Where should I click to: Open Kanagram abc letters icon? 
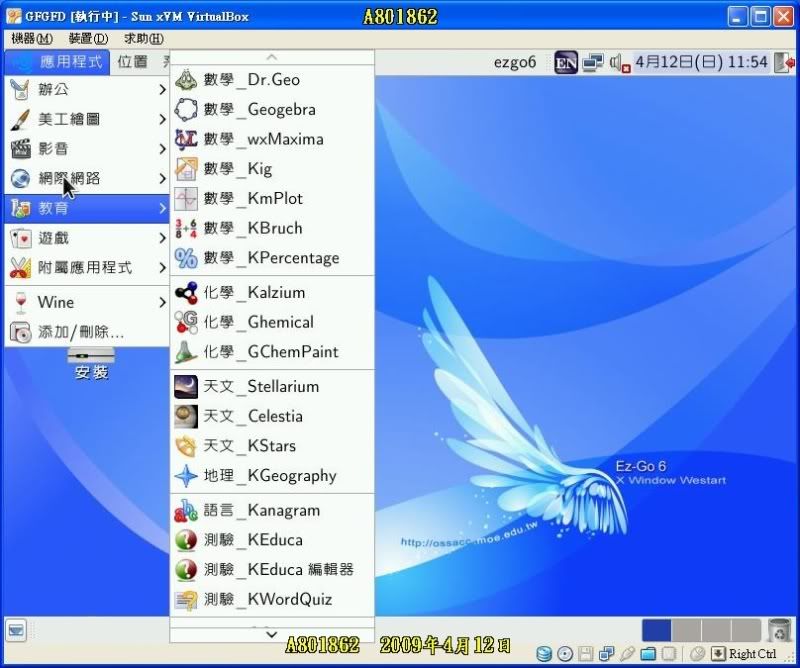click(x=186, y=510)
